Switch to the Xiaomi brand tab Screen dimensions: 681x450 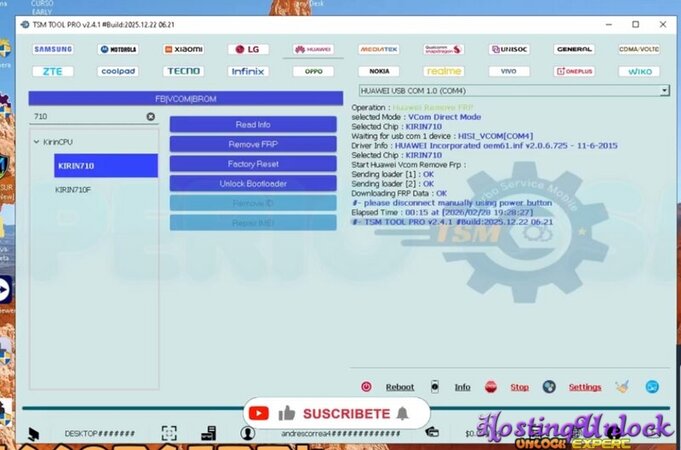pos(183,49)
